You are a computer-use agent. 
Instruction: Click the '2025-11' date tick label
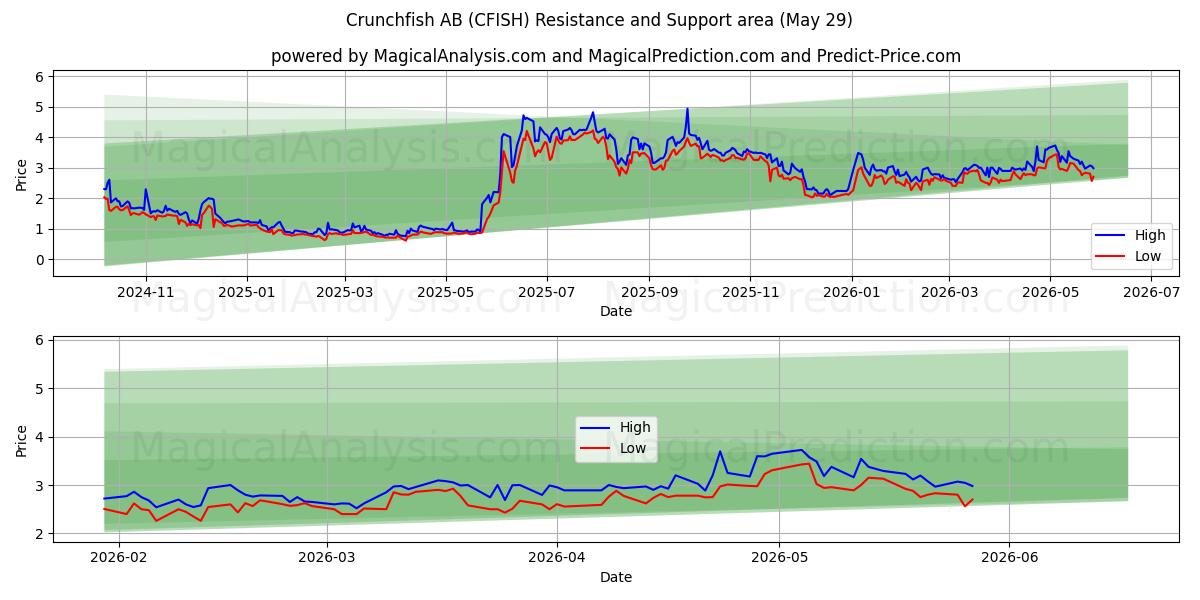[x=749, y=292]
